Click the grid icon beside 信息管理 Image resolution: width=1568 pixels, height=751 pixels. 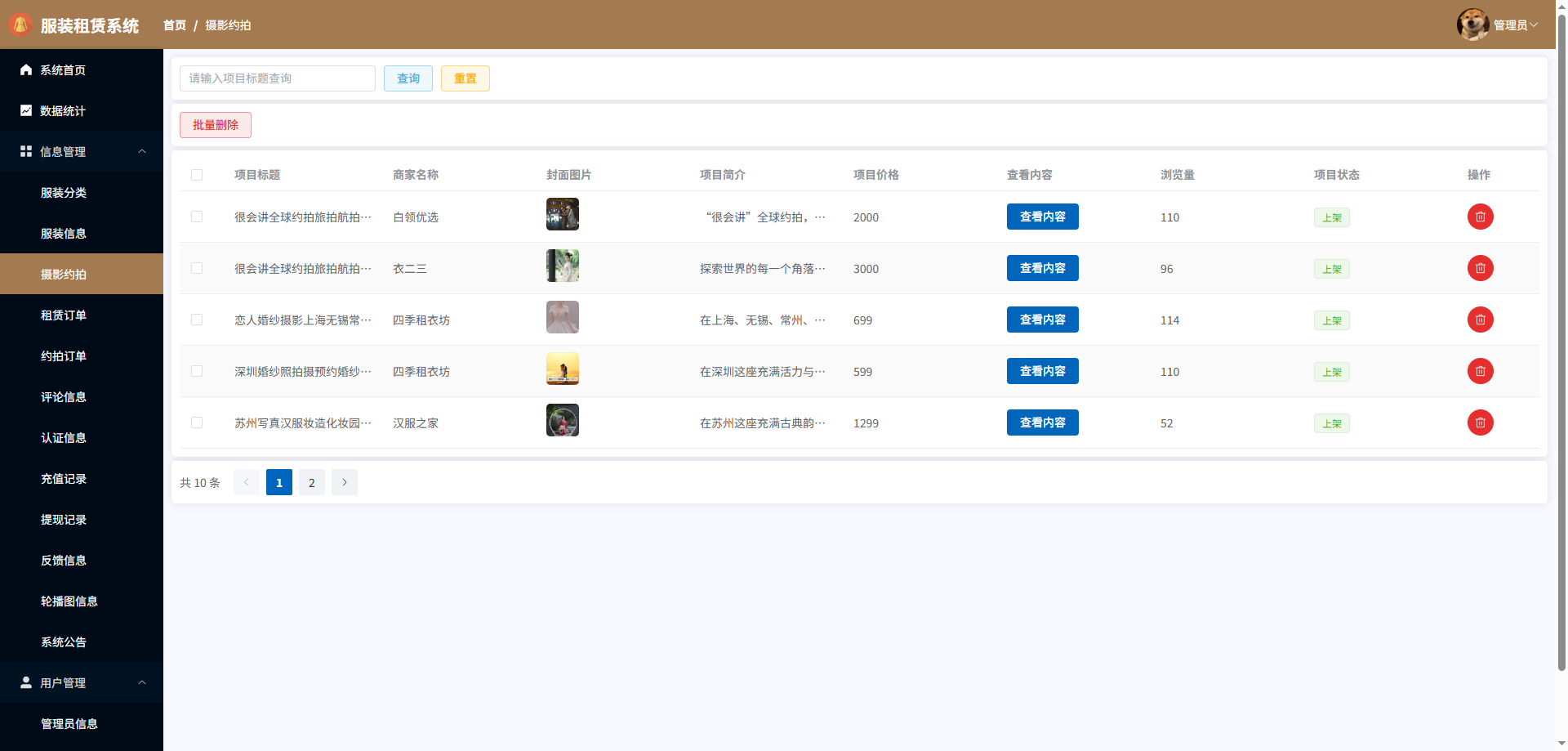coord(26,151)
